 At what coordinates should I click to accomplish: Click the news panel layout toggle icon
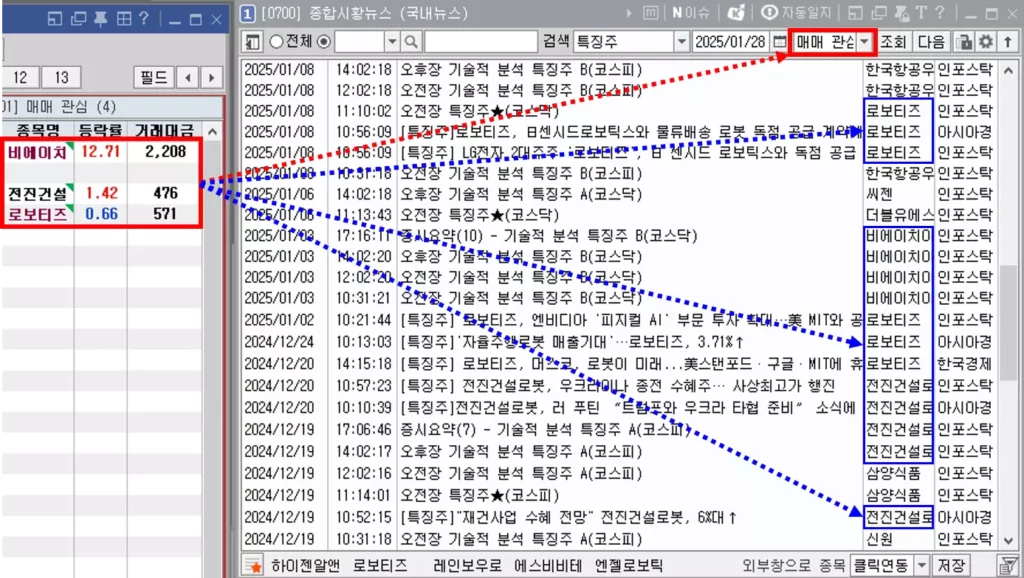[x=252, y=42]
